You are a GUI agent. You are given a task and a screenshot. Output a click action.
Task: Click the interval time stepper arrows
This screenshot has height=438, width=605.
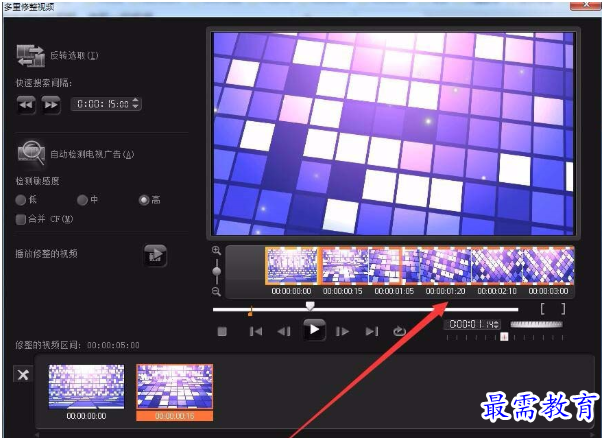[x=135, y=103]
